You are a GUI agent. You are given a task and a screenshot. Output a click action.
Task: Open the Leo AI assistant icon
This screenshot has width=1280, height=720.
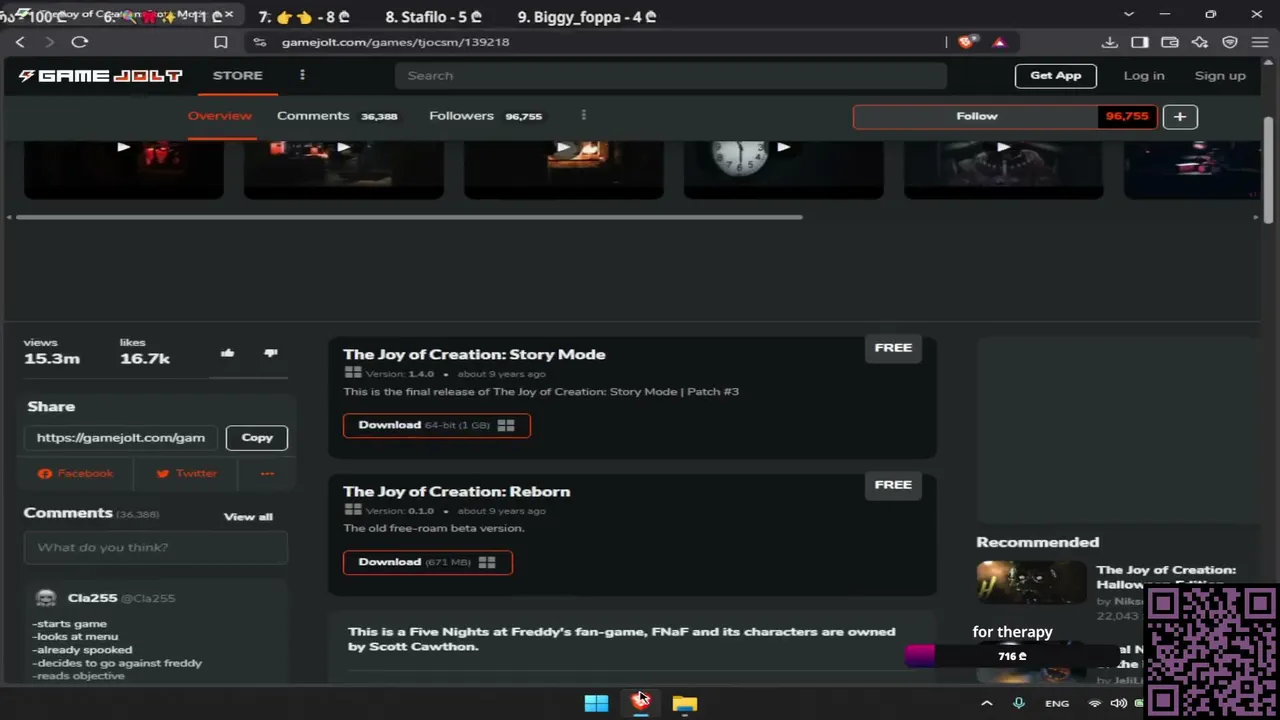[1200, 42]
